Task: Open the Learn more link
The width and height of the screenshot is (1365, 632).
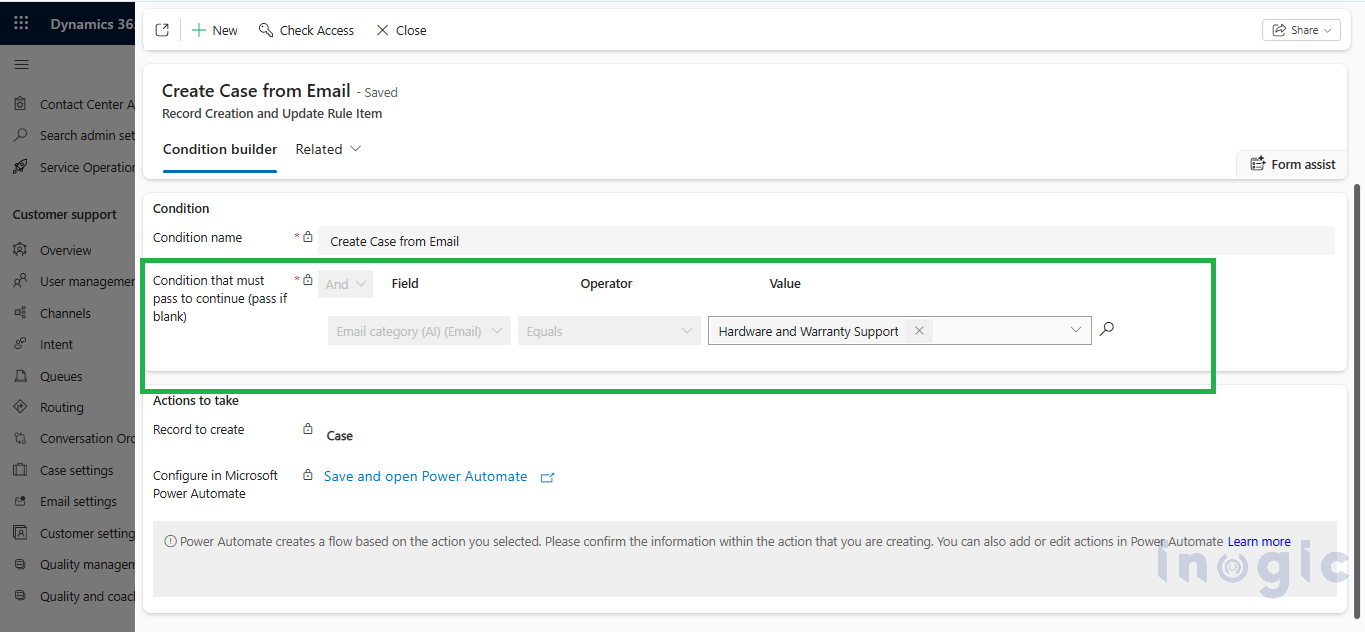Action: pos(1259,542)
